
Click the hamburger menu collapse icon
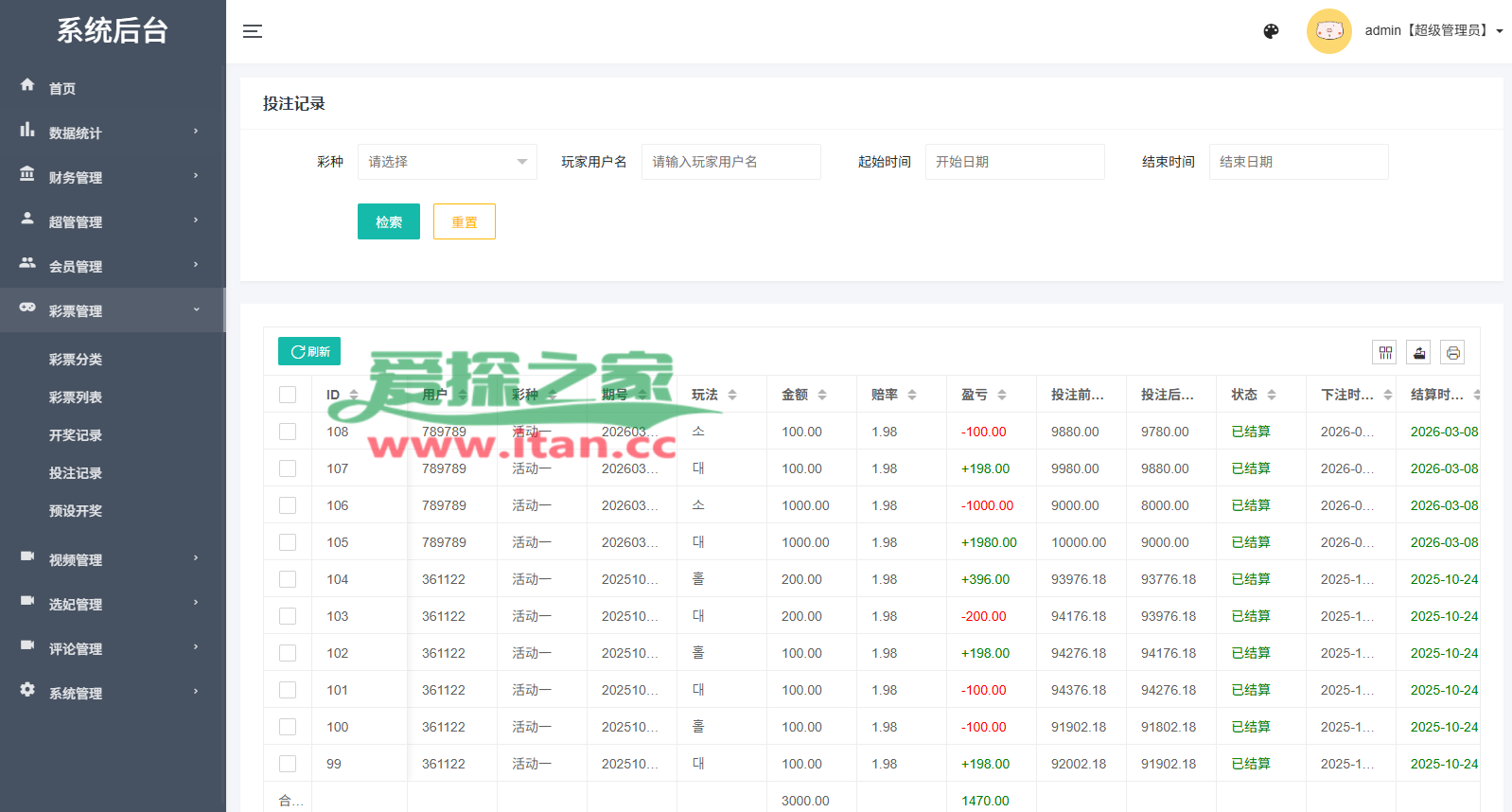[252, 31]
